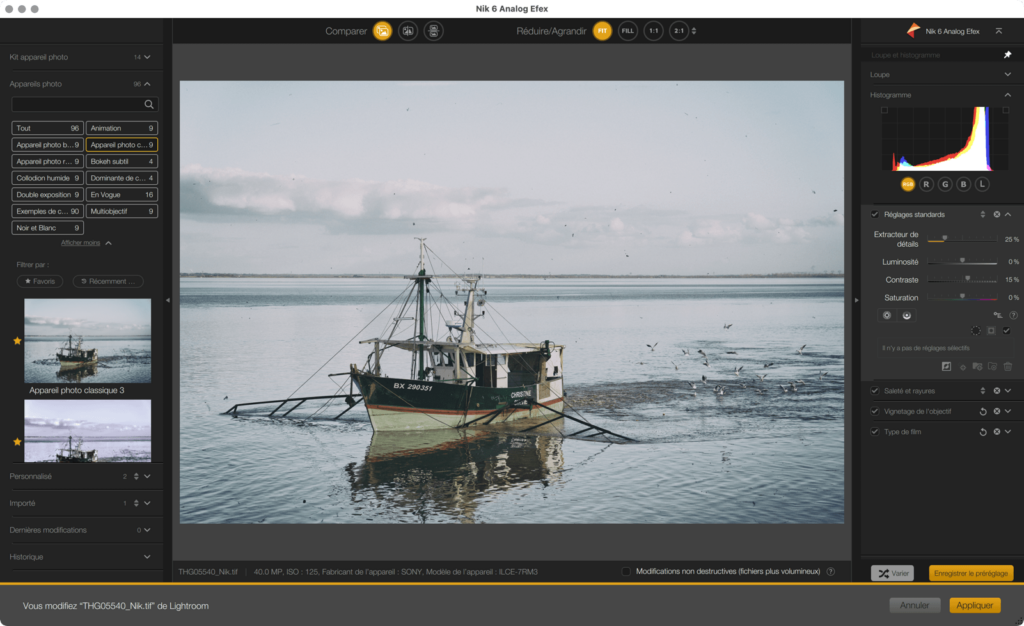Toggle favorite star on Appareil photo classique 3
The width and height of the screenshot is (1024, 626).
(x=17, y=341)
